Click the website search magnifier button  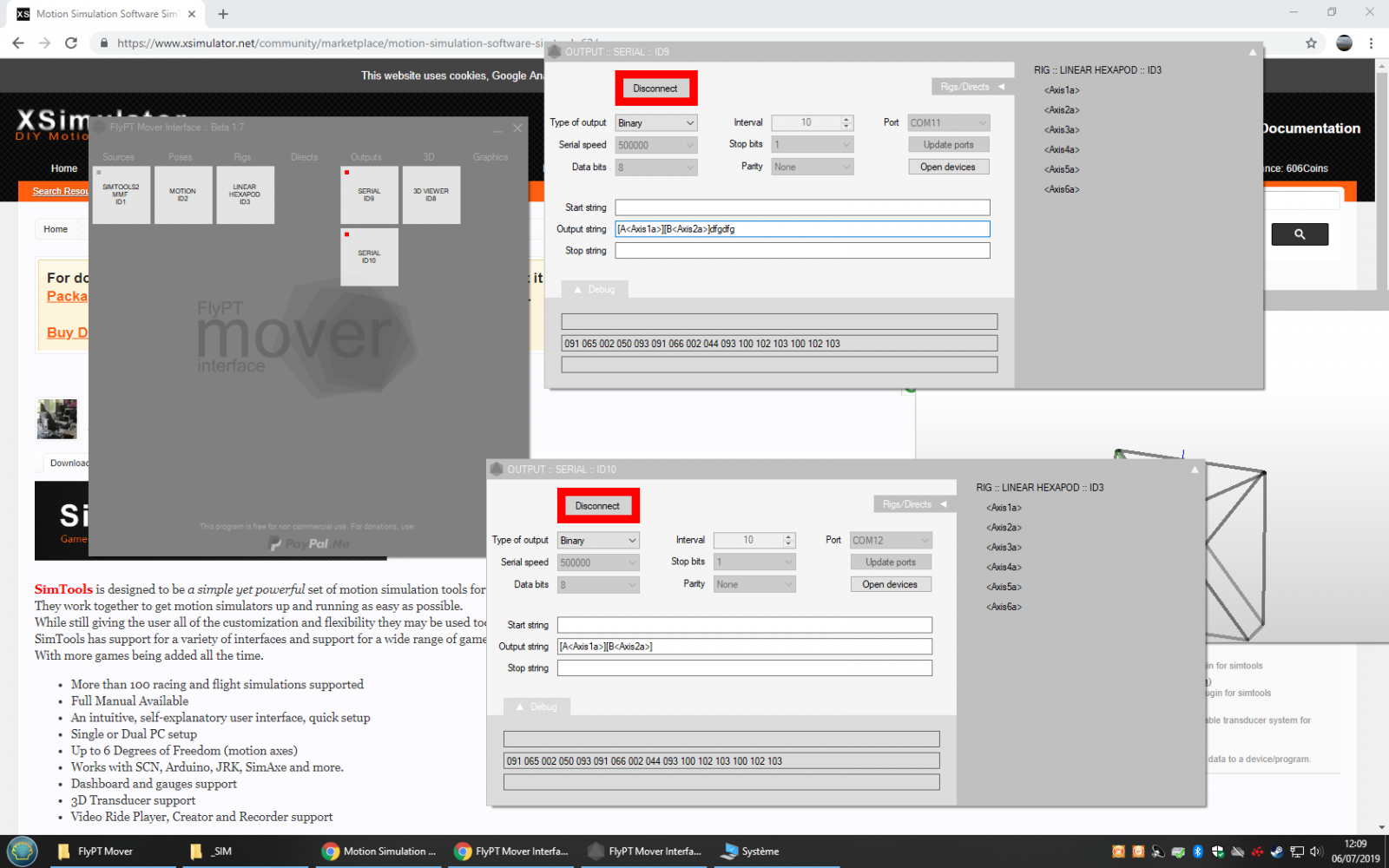1300,234
